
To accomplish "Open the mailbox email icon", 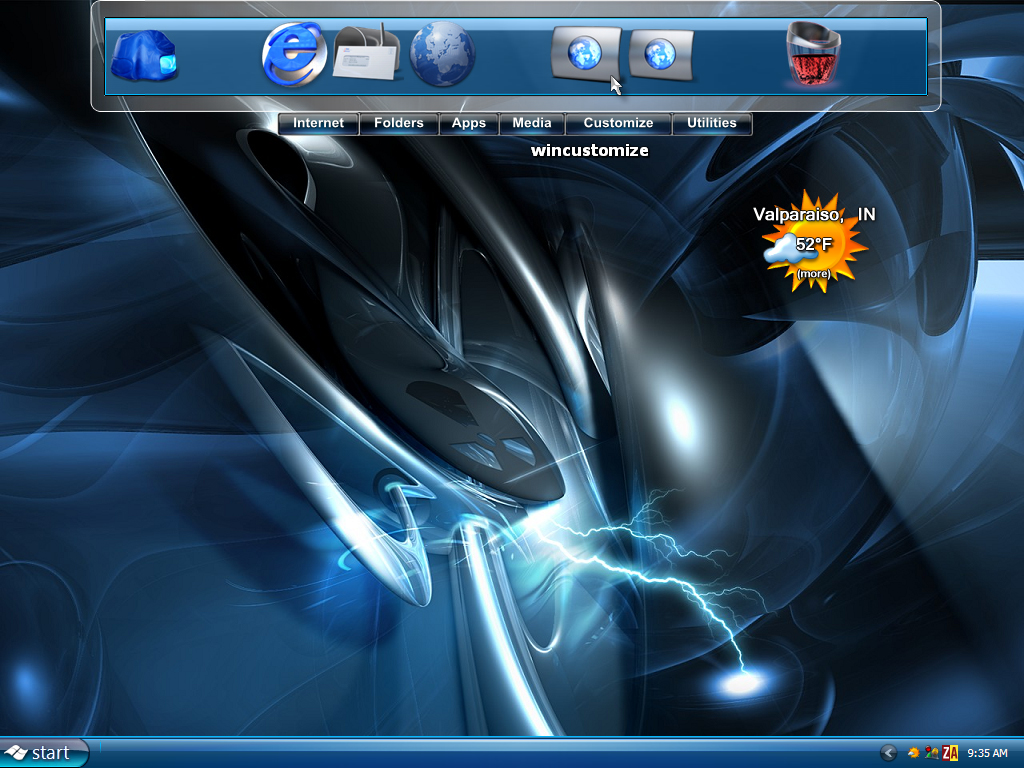I will click(367, 54).
